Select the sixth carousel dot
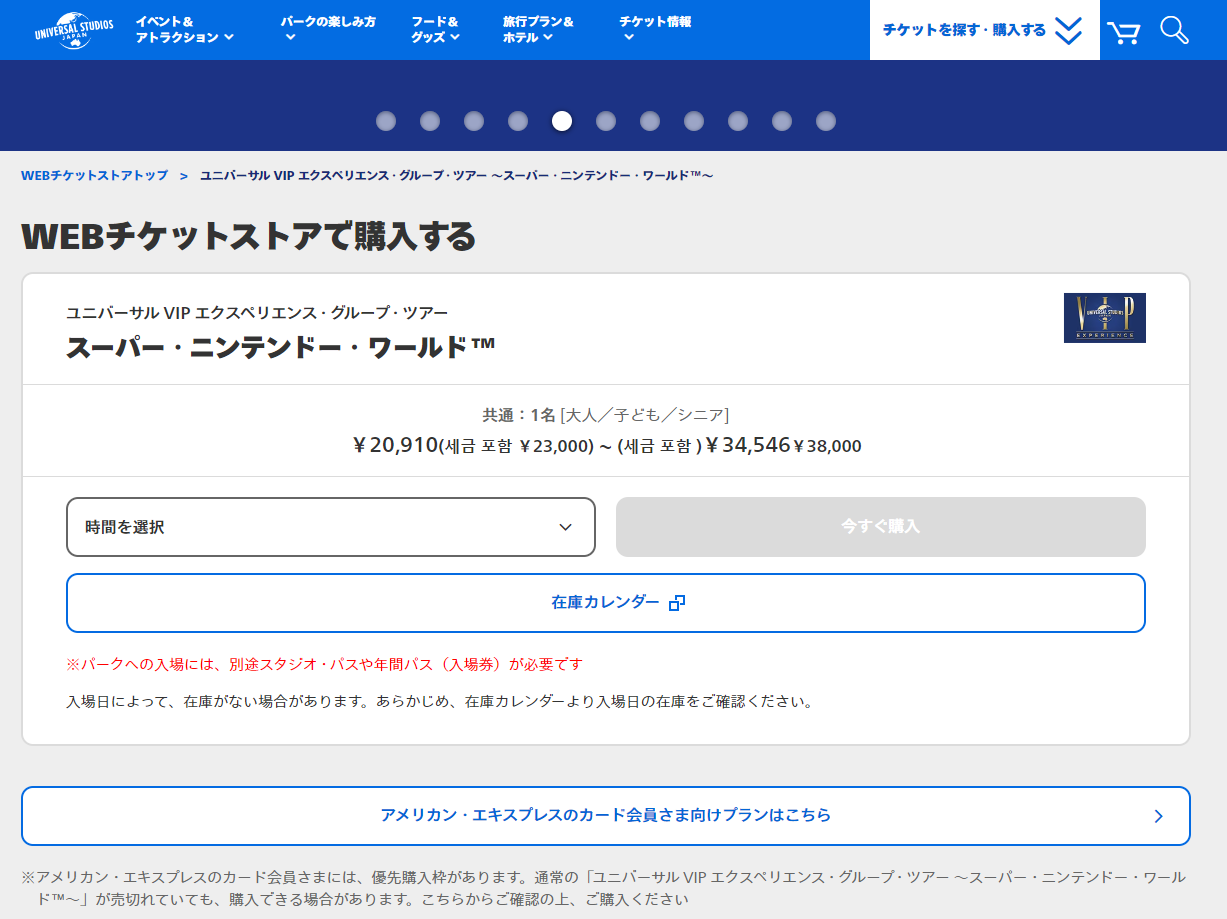The image size is (1227, 919). tap(606, 121)
